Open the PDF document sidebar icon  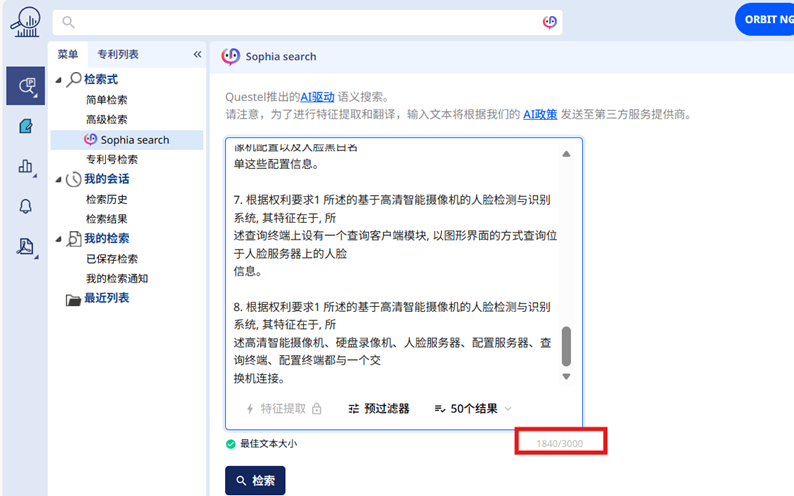click(25, 246)
